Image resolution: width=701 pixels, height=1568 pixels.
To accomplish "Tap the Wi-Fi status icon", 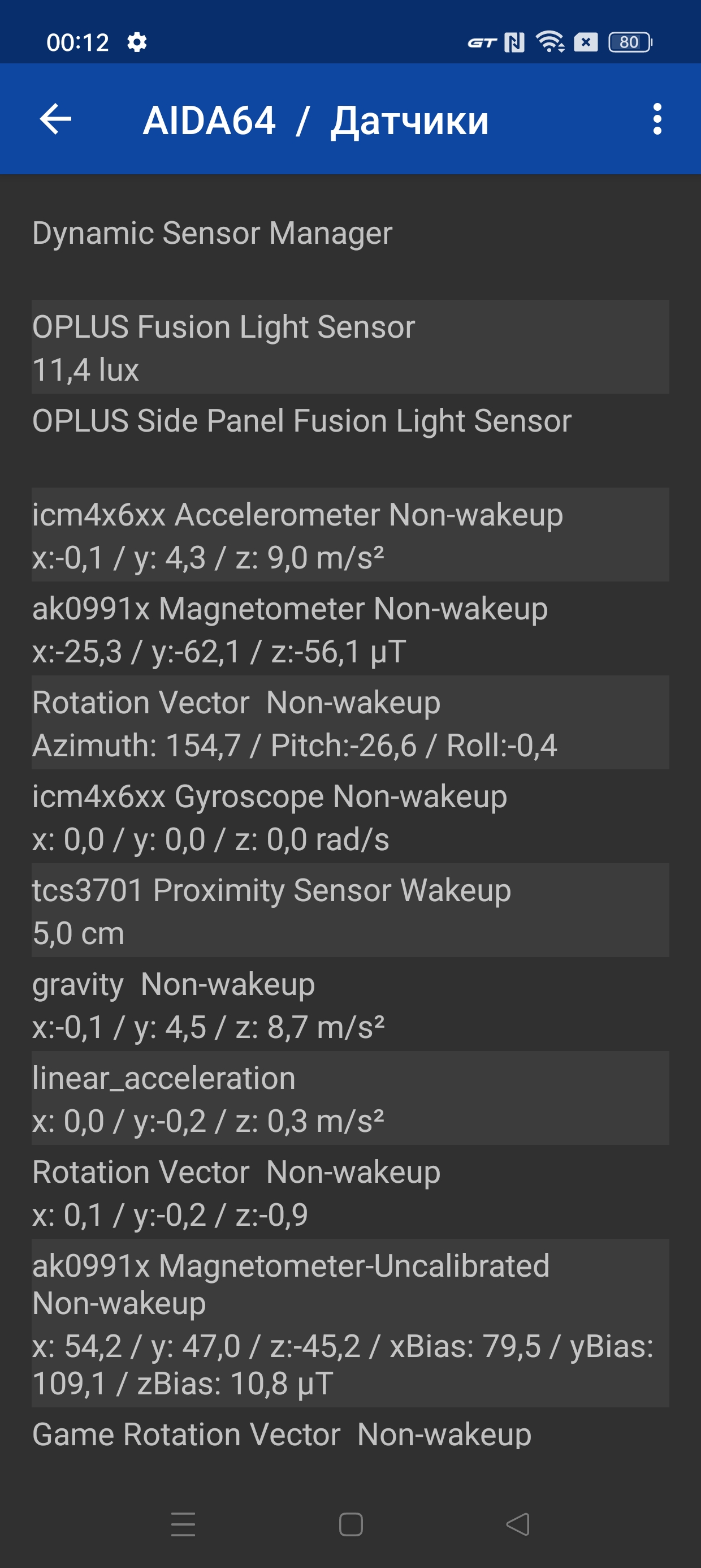I will click(x=549, y=42).
